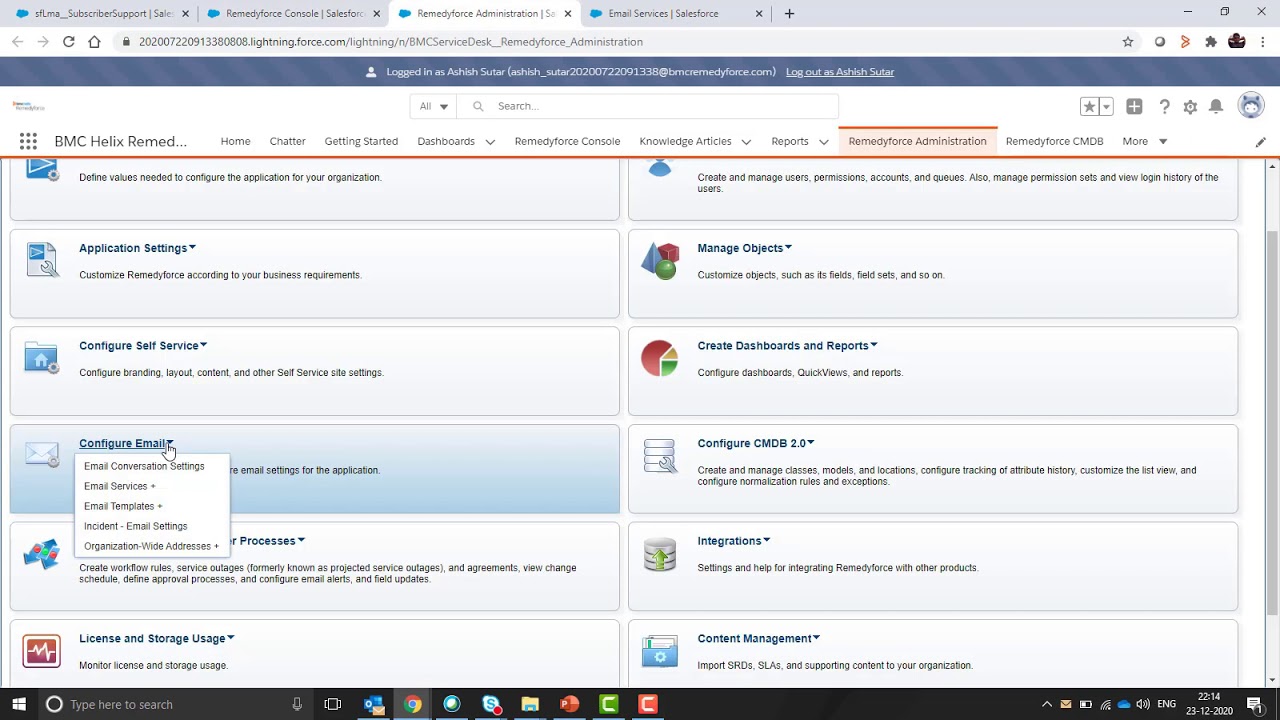
Task: Click the Manage Objects shapes icon
Action: [660, 260]
